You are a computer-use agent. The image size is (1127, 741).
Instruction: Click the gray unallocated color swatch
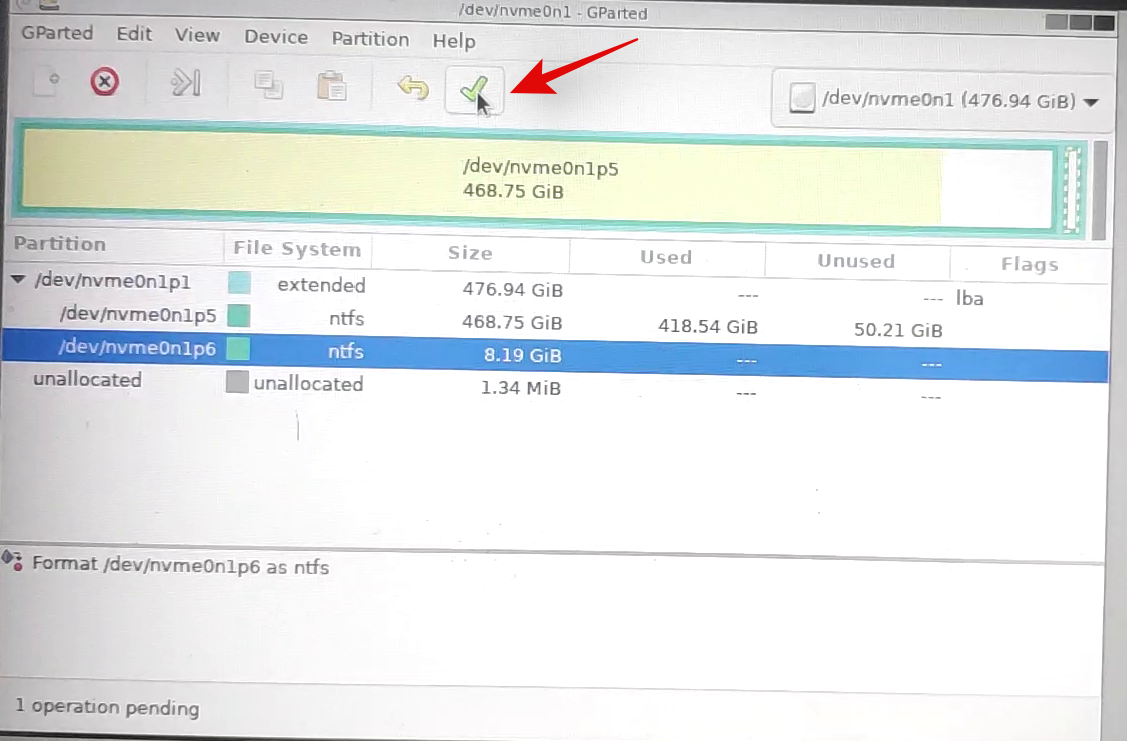point(237,382)
